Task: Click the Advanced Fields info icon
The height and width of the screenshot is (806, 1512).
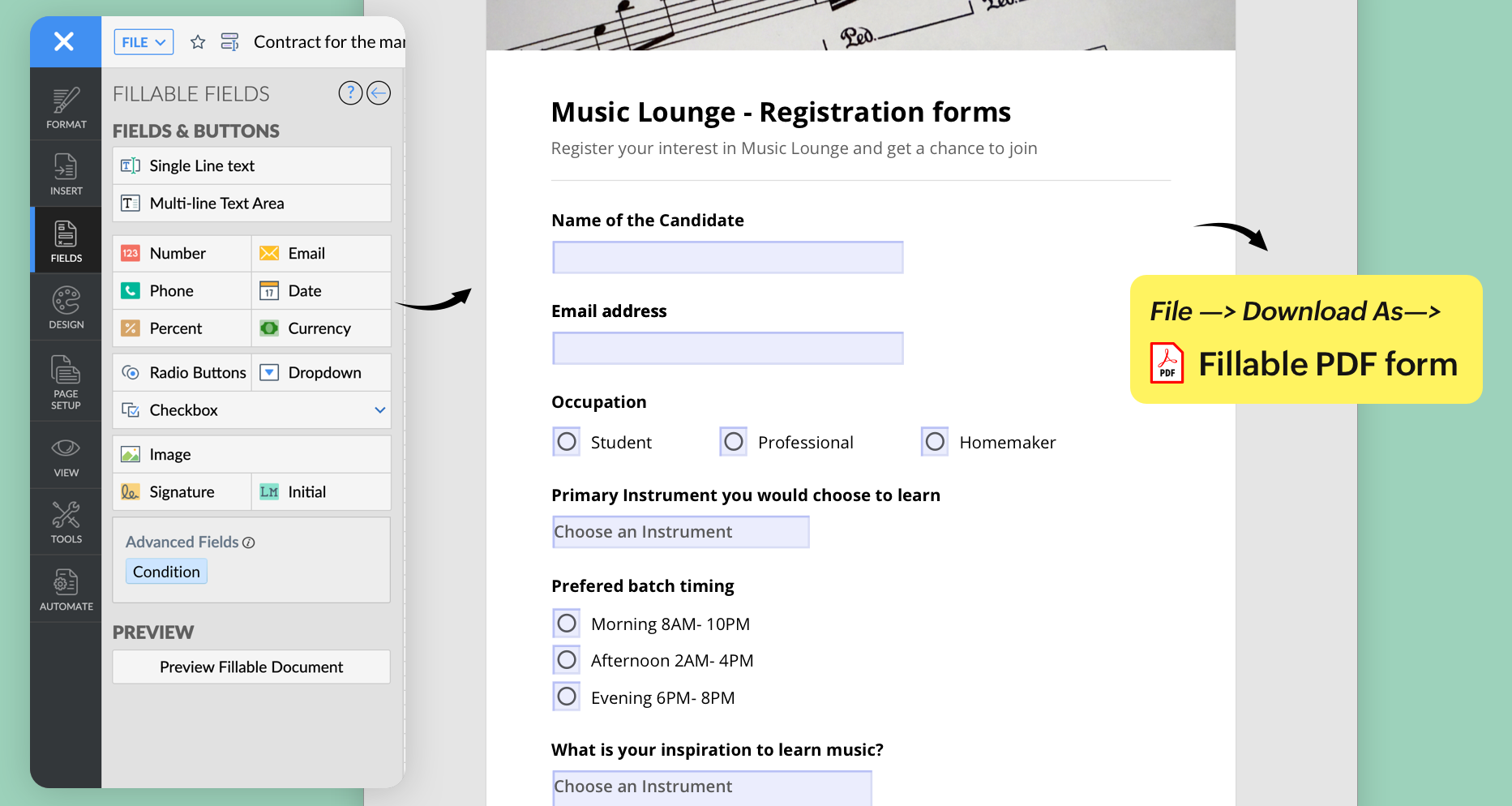Action: point(249,542)
